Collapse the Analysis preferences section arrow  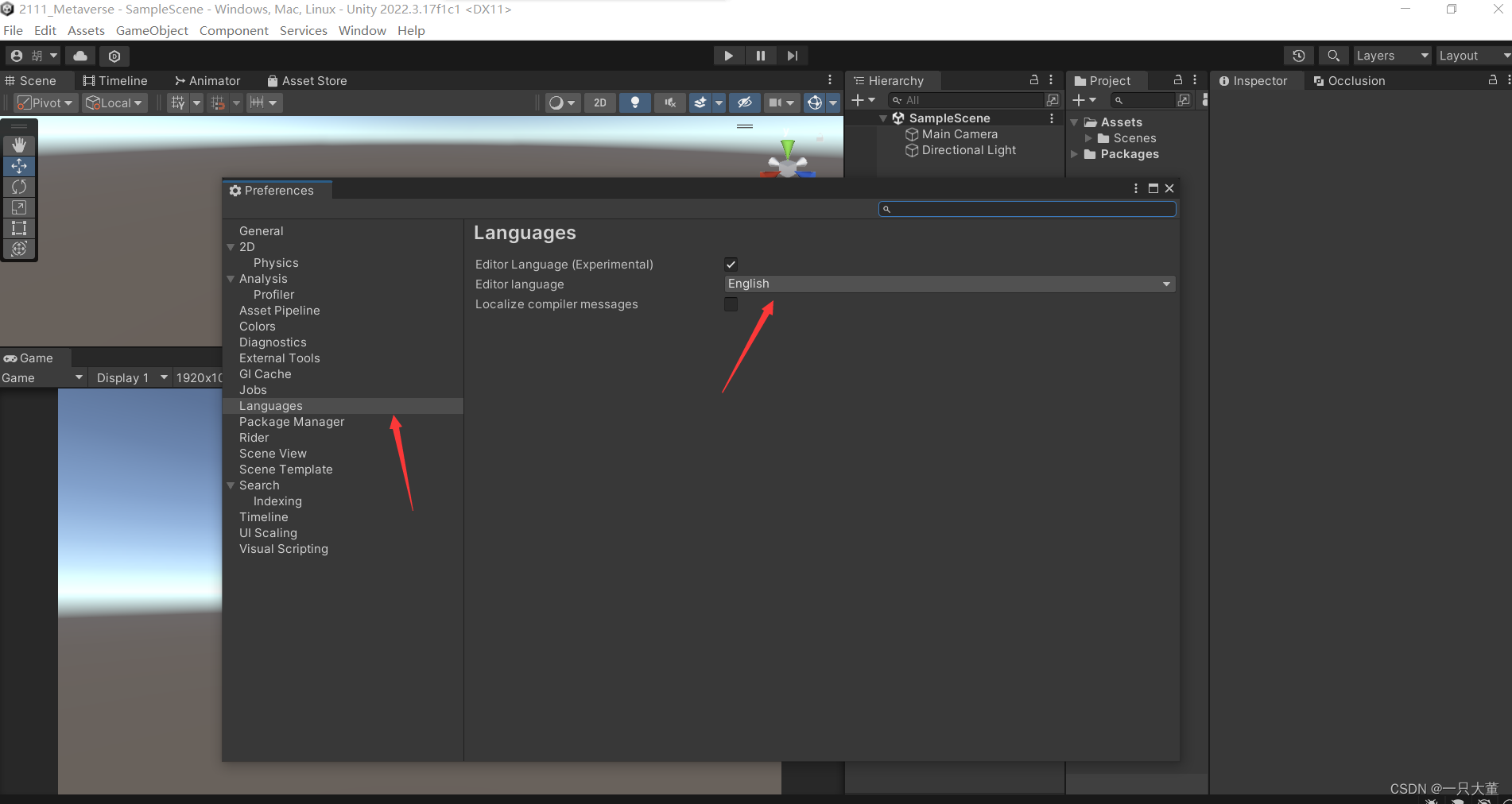(231, 279)
